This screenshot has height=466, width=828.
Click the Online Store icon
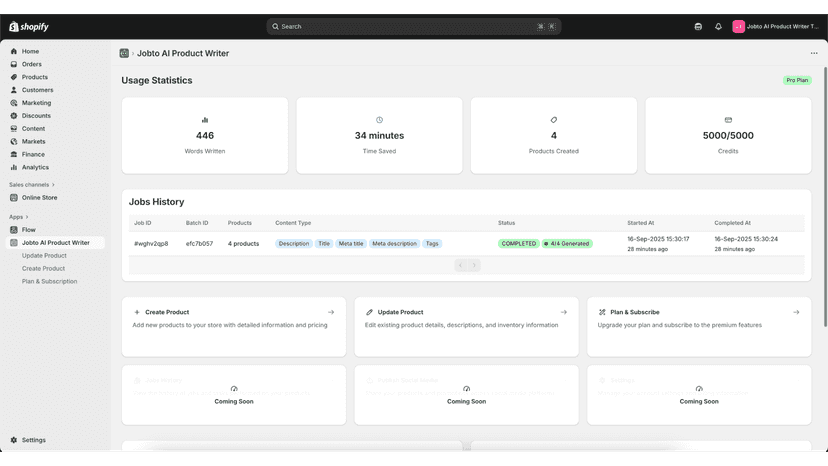coord(14,198)
